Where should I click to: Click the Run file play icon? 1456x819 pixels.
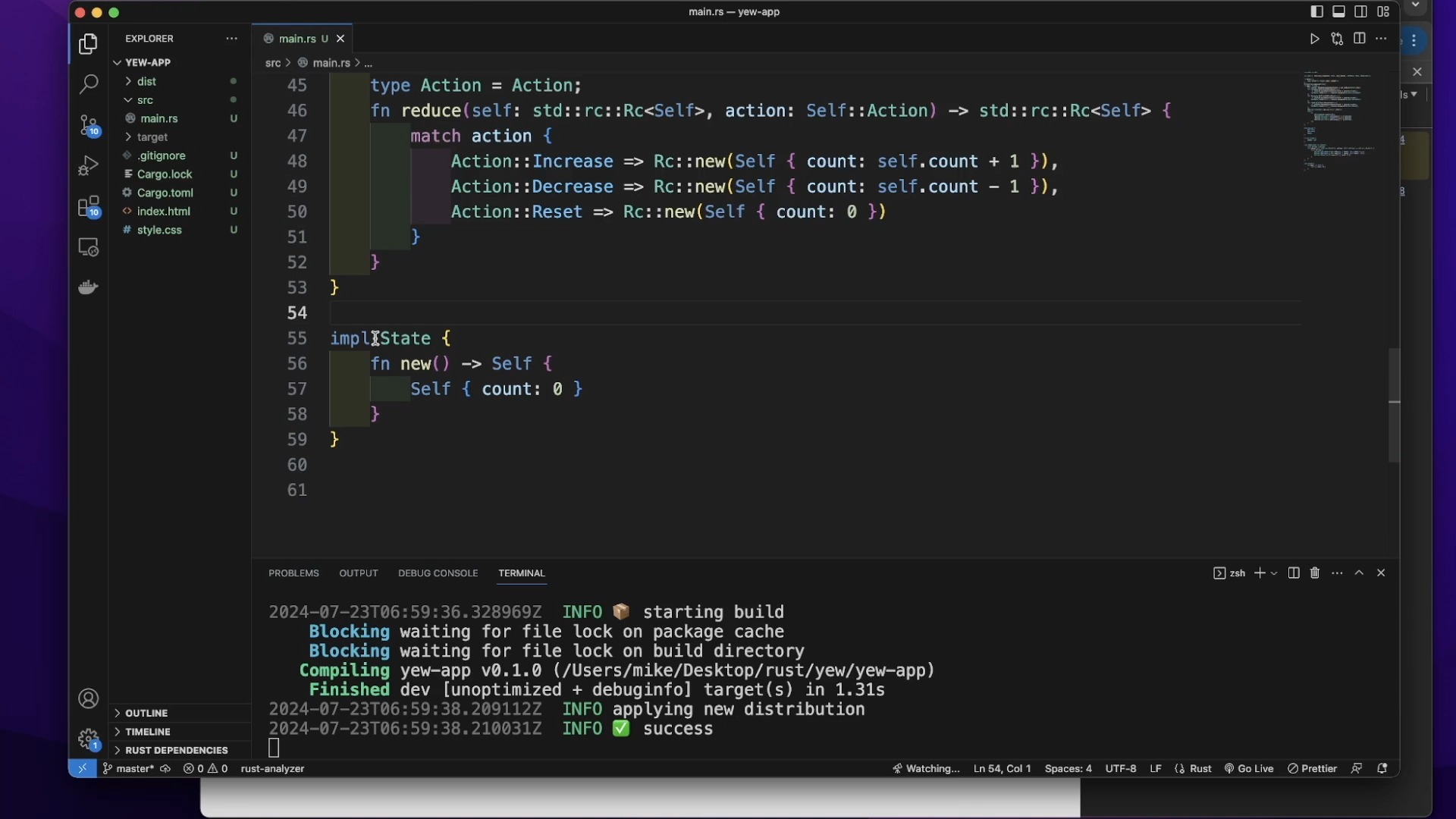tap(1315, 39)
